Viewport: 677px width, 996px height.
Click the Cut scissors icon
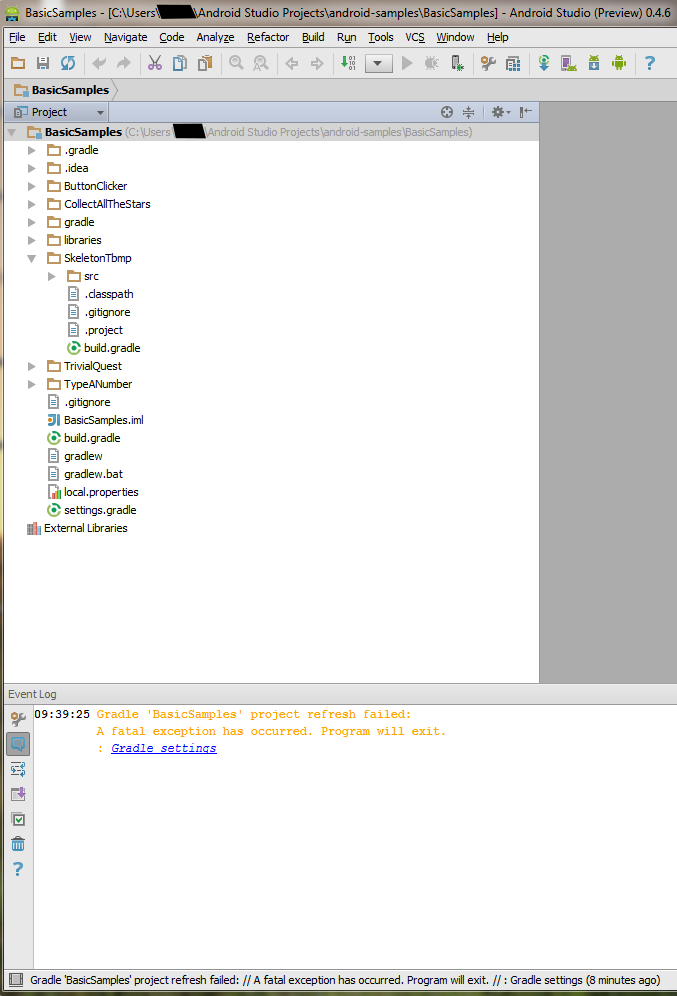click(155, 63)
